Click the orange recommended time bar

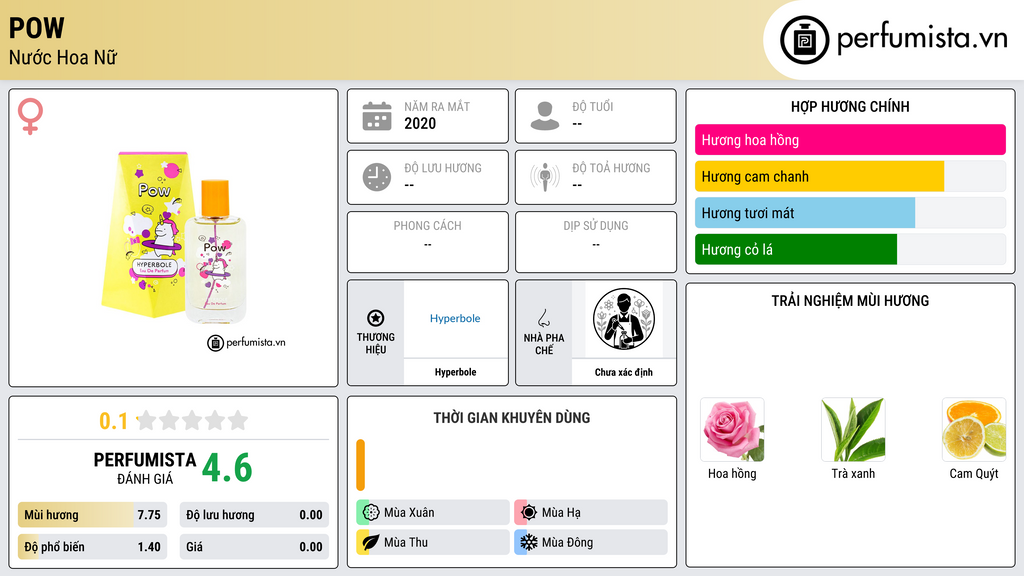(360, 465)
